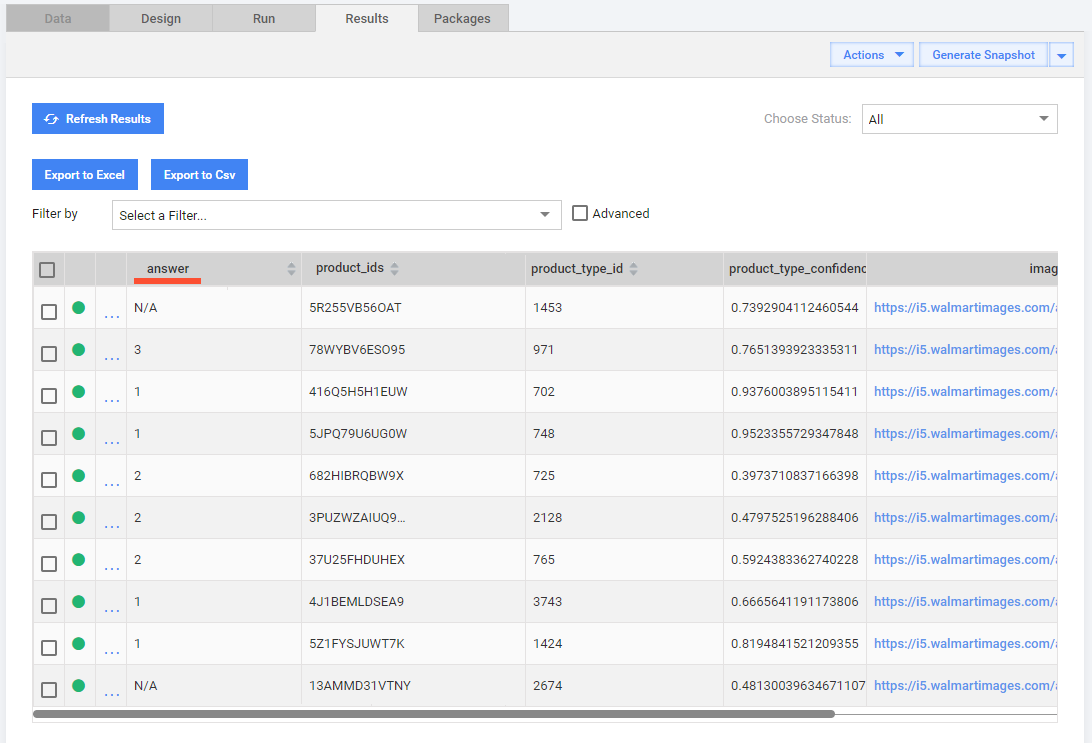This screenshot has height=743, width=1092.
Task: Open ellipsis menu for row 5JPQ79U6UG0W
Action: point(111,443)
